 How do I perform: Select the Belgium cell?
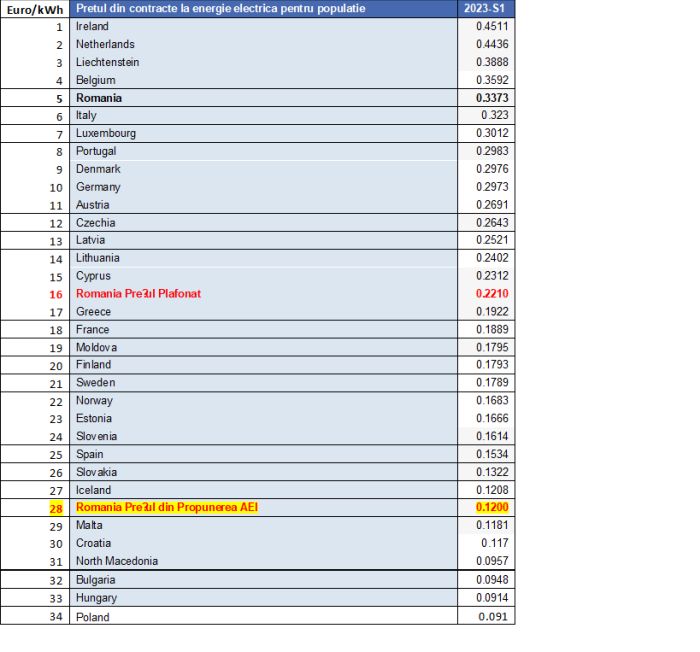[263, 80]
